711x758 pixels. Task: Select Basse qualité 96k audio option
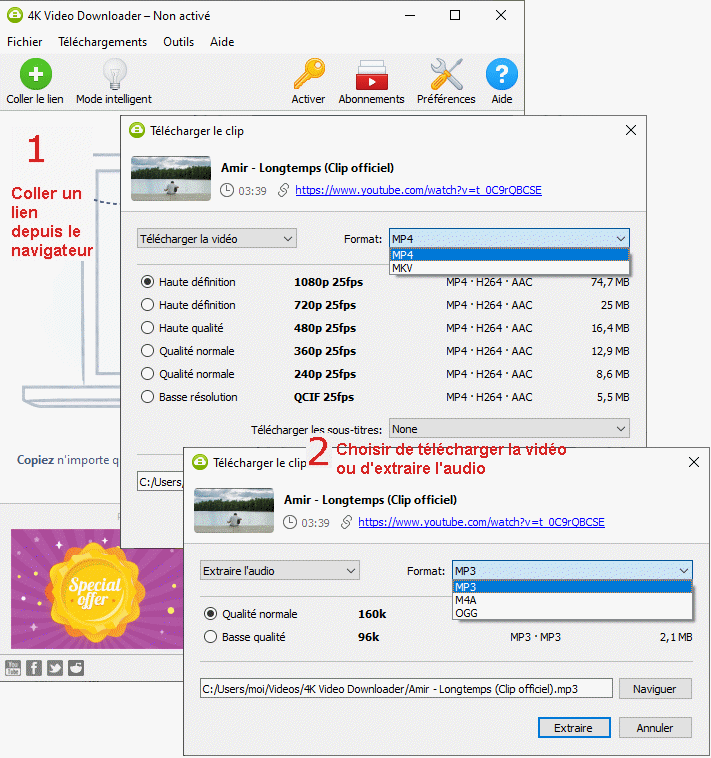click(210, 637)
